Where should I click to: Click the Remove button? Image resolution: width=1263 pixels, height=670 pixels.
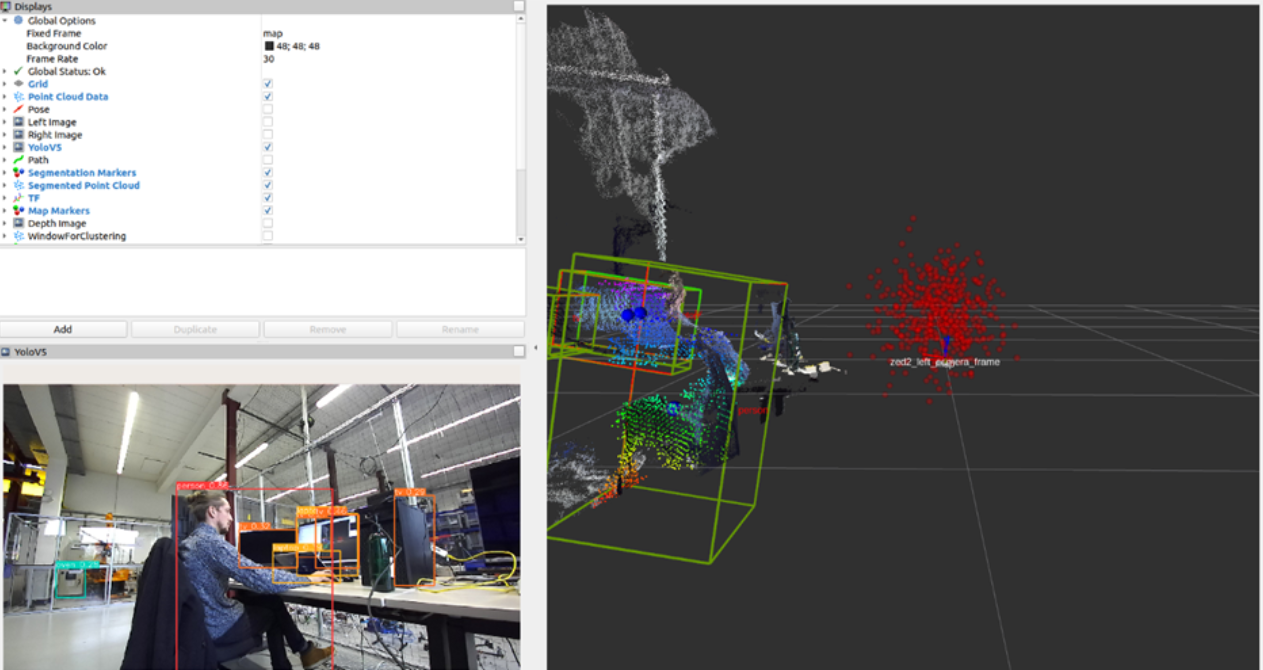327,329
